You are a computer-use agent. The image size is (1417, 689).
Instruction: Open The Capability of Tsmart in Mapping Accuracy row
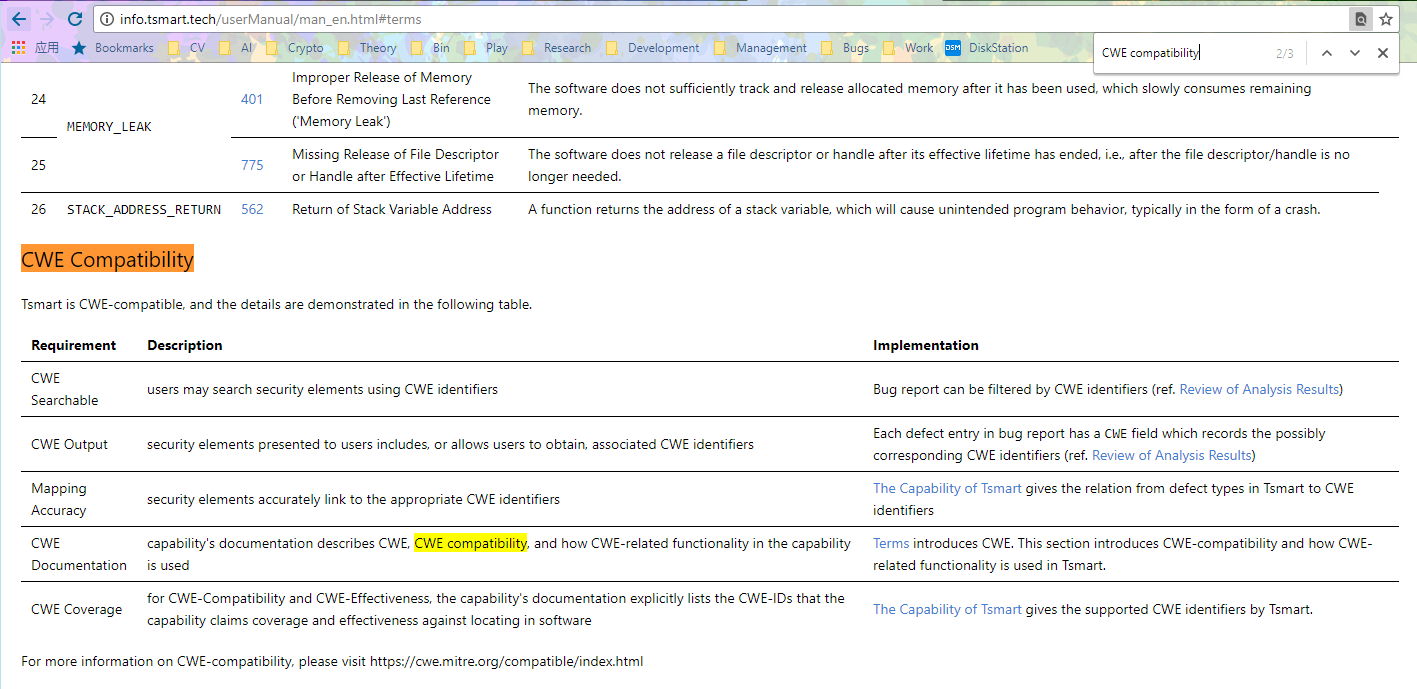(x=947, y=488)
